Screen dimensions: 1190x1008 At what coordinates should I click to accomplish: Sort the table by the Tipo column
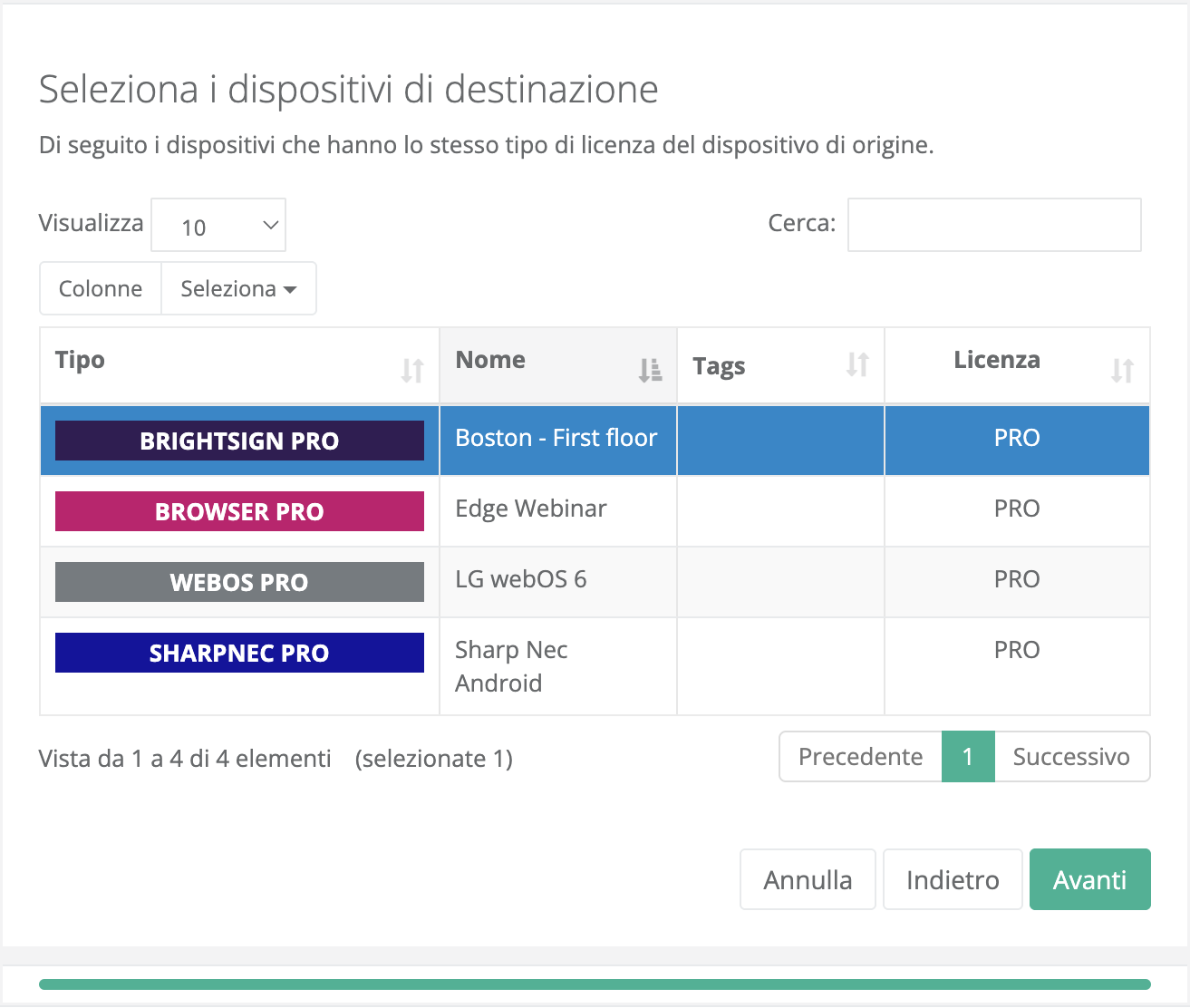(413, 368)
